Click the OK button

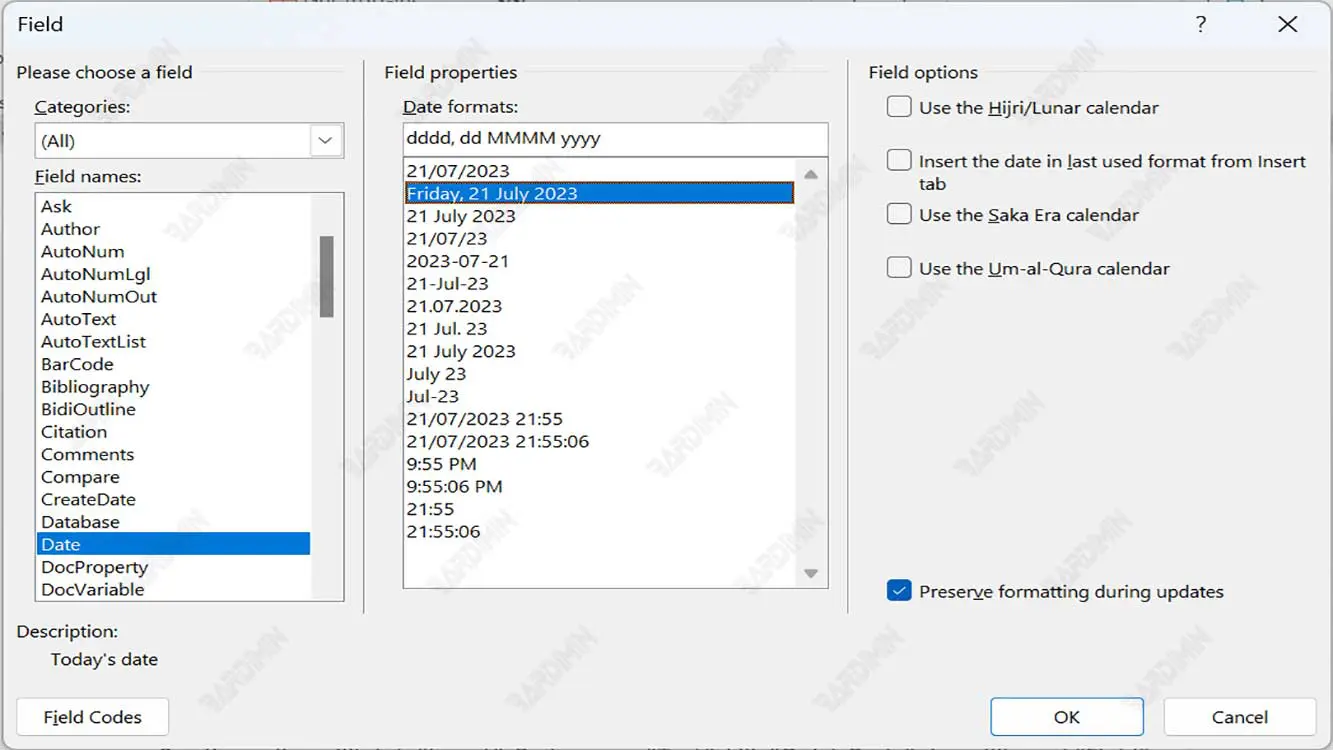(x=1067, y=717)
